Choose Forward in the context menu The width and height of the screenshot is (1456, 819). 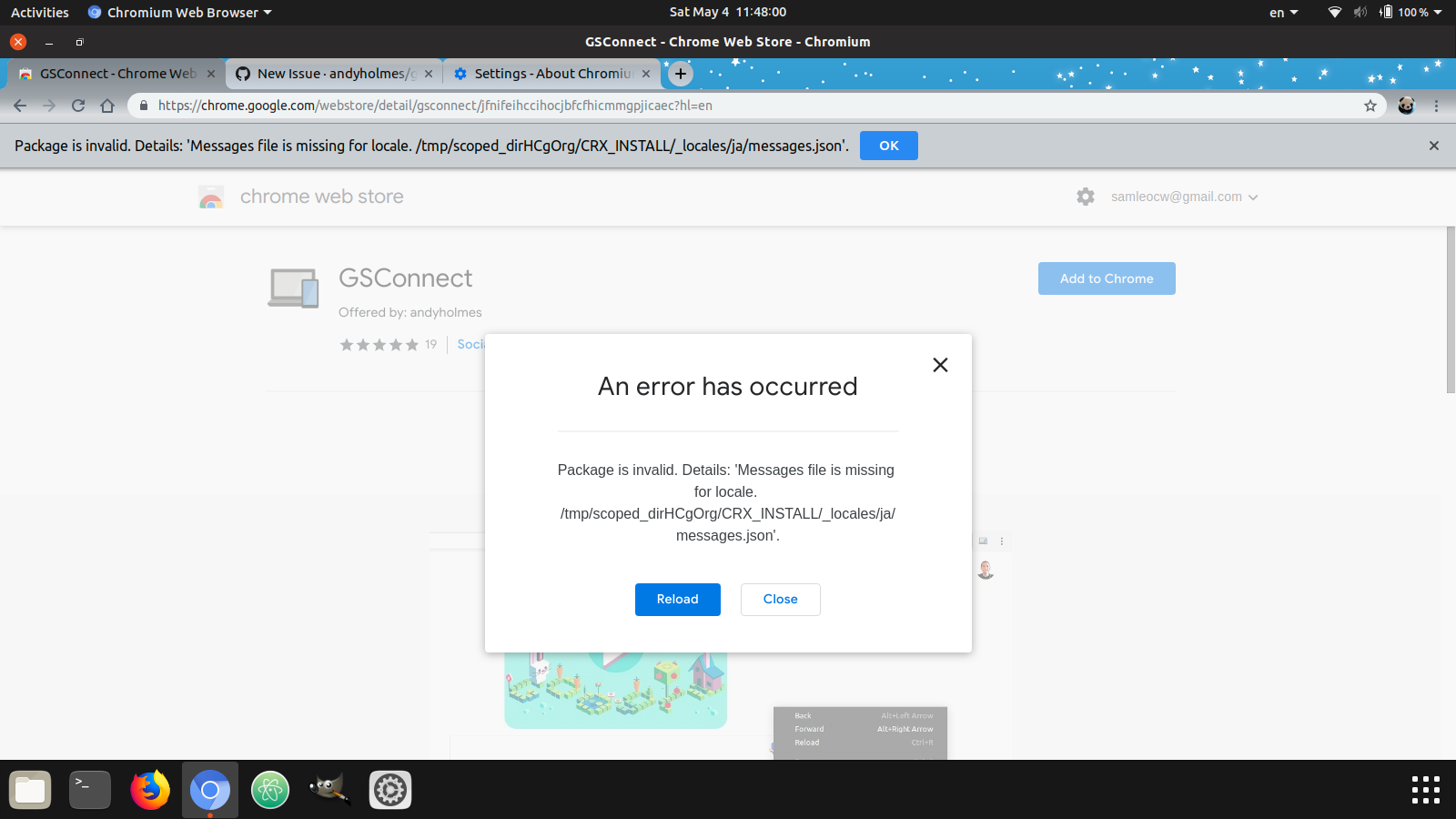coord(810,728)
